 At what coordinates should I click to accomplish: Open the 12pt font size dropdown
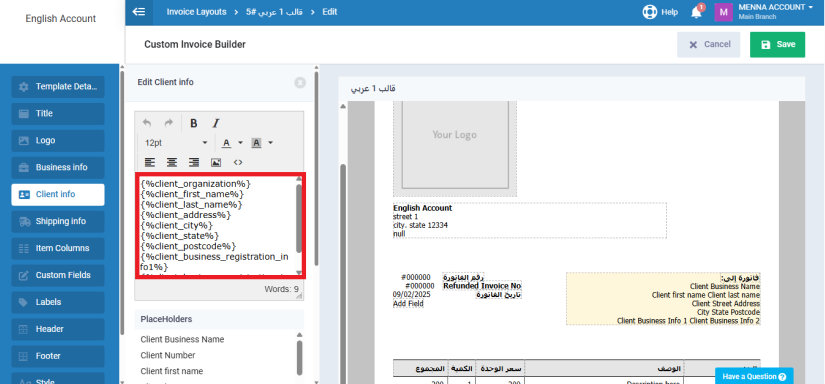click(x=176, y=143)
